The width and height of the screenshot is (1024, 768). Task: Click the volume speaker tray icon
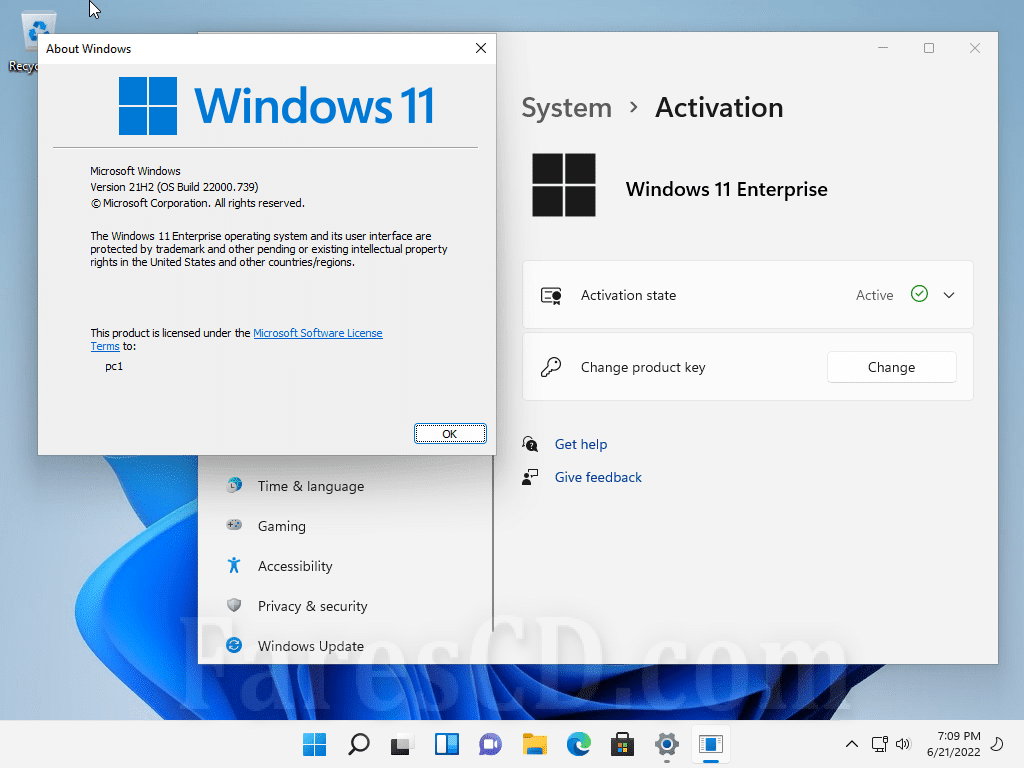pyautogui.click(x=903, y=744)
